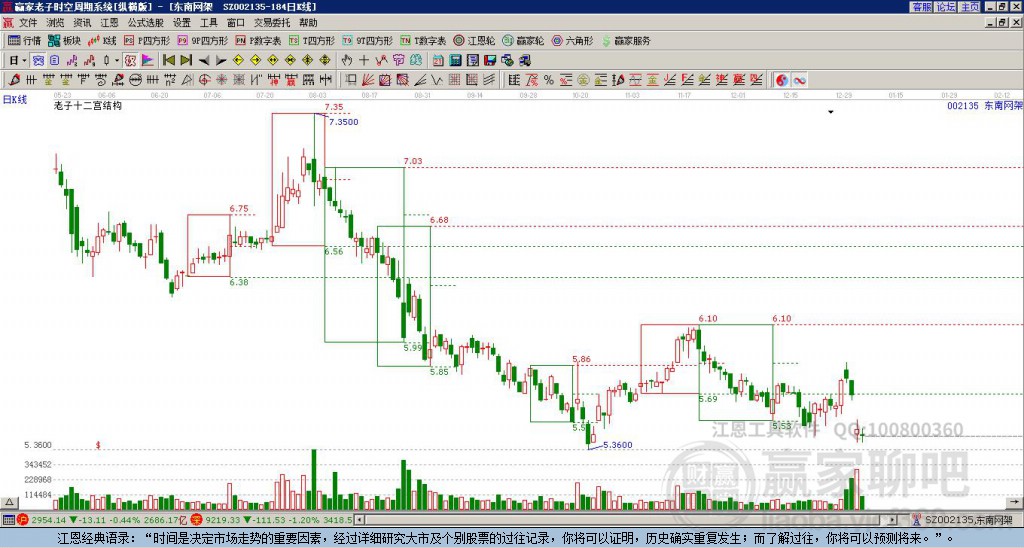
Task: Click the 板块 toolbar button
Action: tap(65, 40)
